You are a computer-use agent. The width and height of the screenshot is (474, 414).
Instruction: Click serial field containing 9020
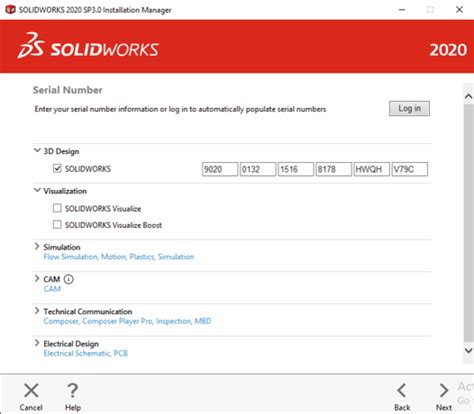pos(220,169)
